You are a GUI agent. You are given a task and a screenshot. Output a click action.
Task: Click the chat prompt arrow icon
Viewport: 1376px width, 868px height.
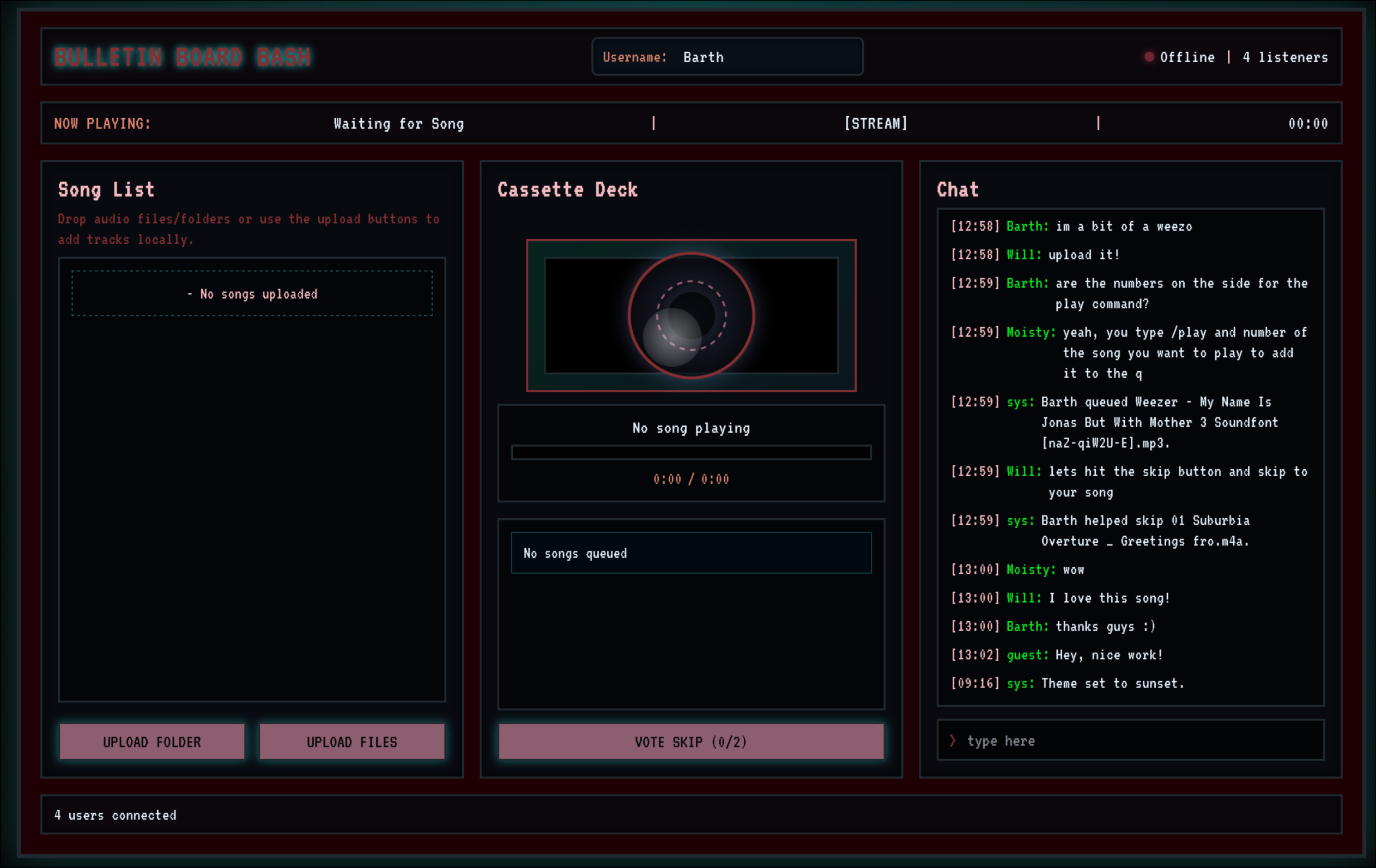pos(953,740)
